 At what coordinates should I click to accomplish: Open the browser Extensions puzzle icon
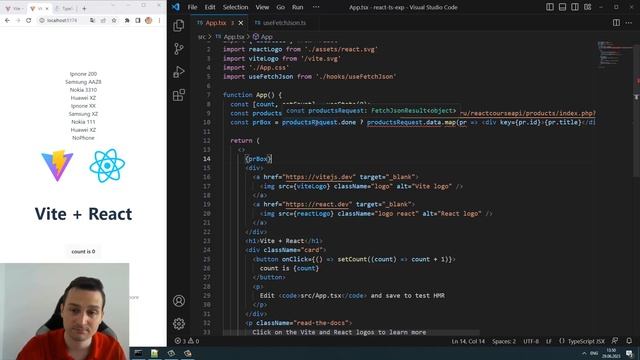(127, 20)
